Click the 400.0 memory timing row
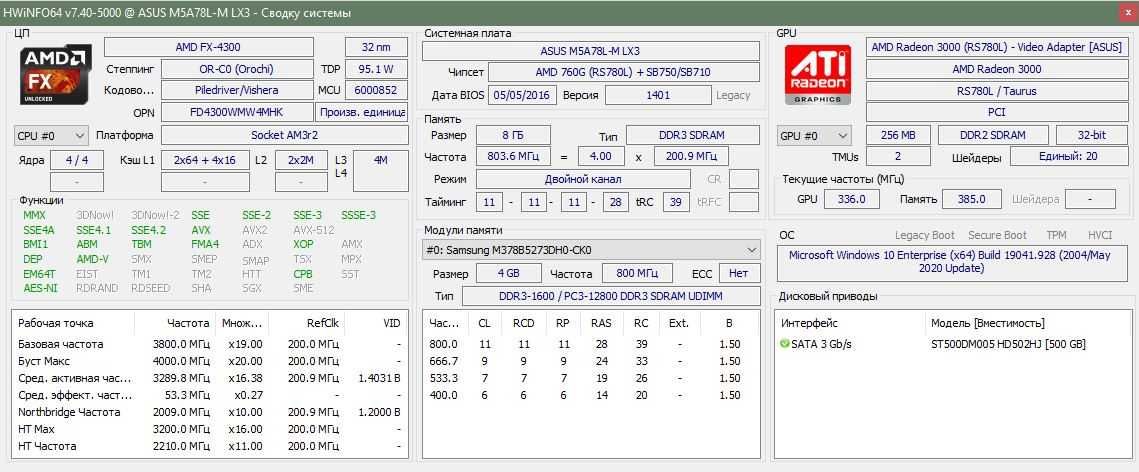This screenshot has width=1139, height=472. coord(591,395)
